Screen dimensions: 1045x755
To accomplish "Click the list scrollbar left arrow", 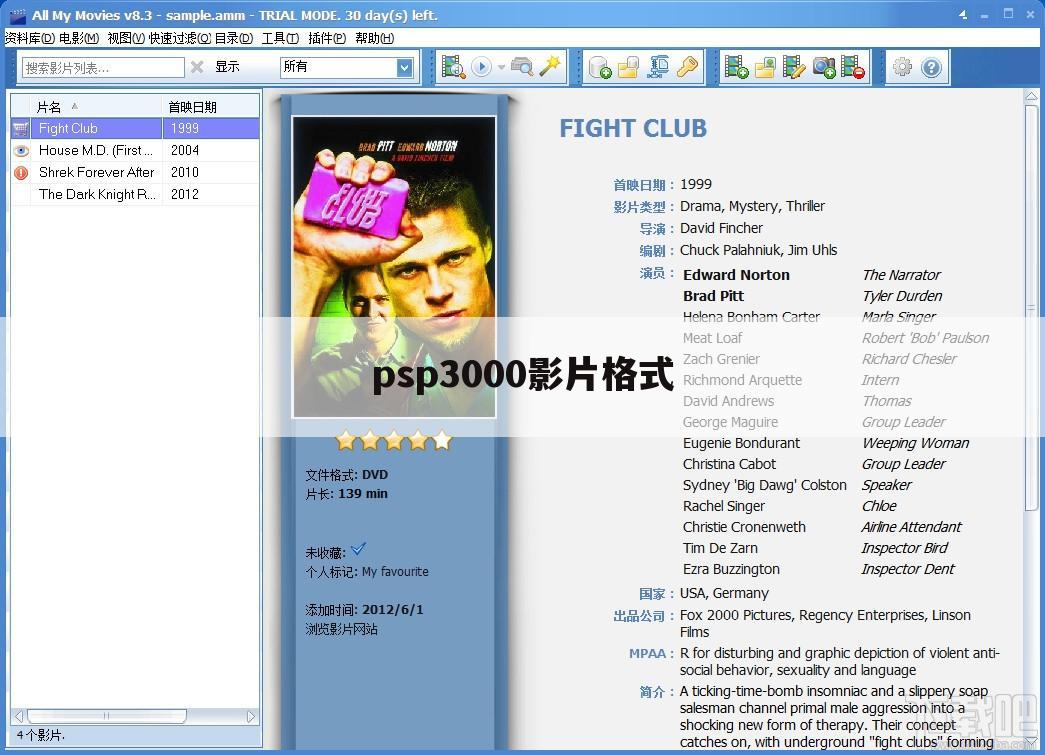I will coord(19,716).
